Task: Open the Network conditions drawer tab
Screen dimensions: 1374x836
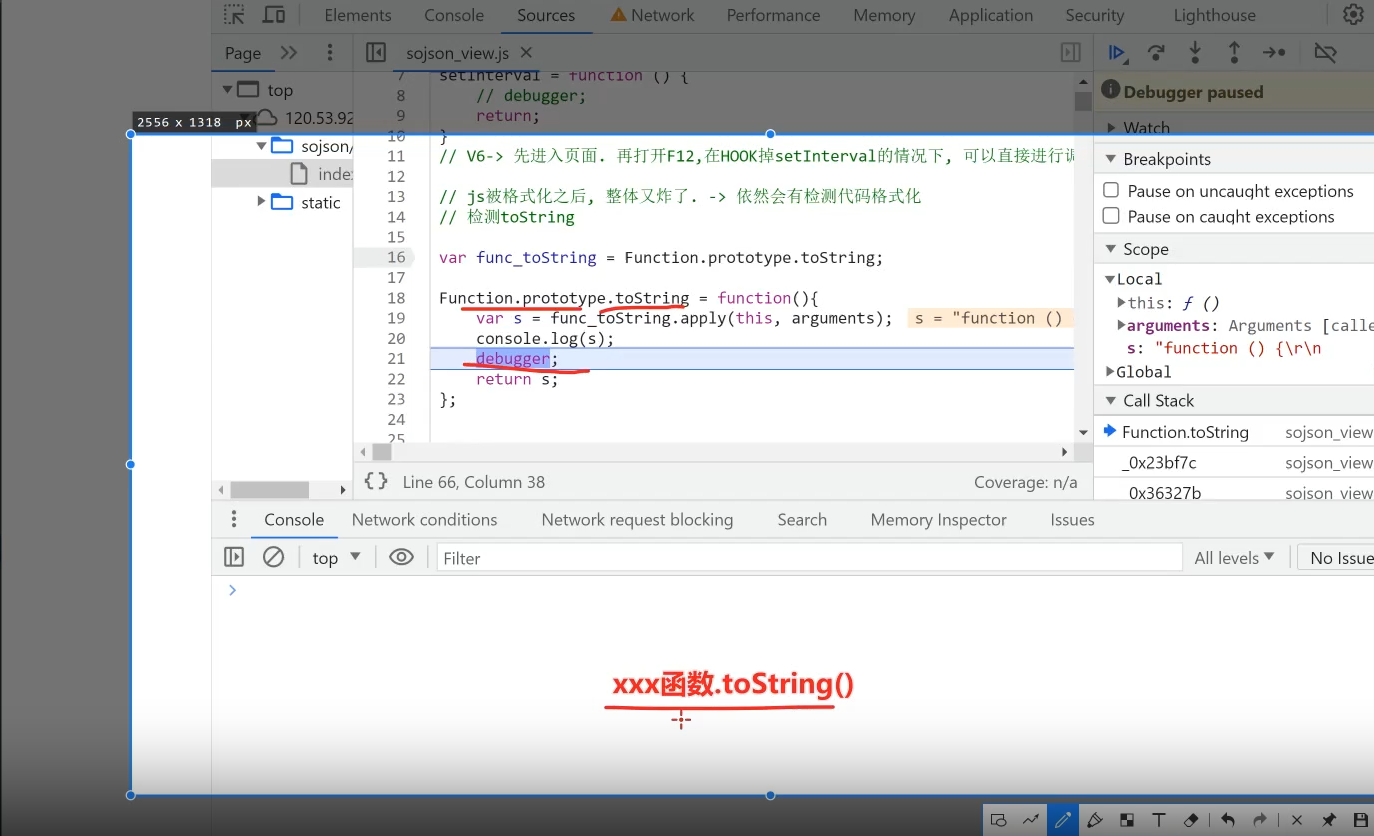Action: pos(424,519)
